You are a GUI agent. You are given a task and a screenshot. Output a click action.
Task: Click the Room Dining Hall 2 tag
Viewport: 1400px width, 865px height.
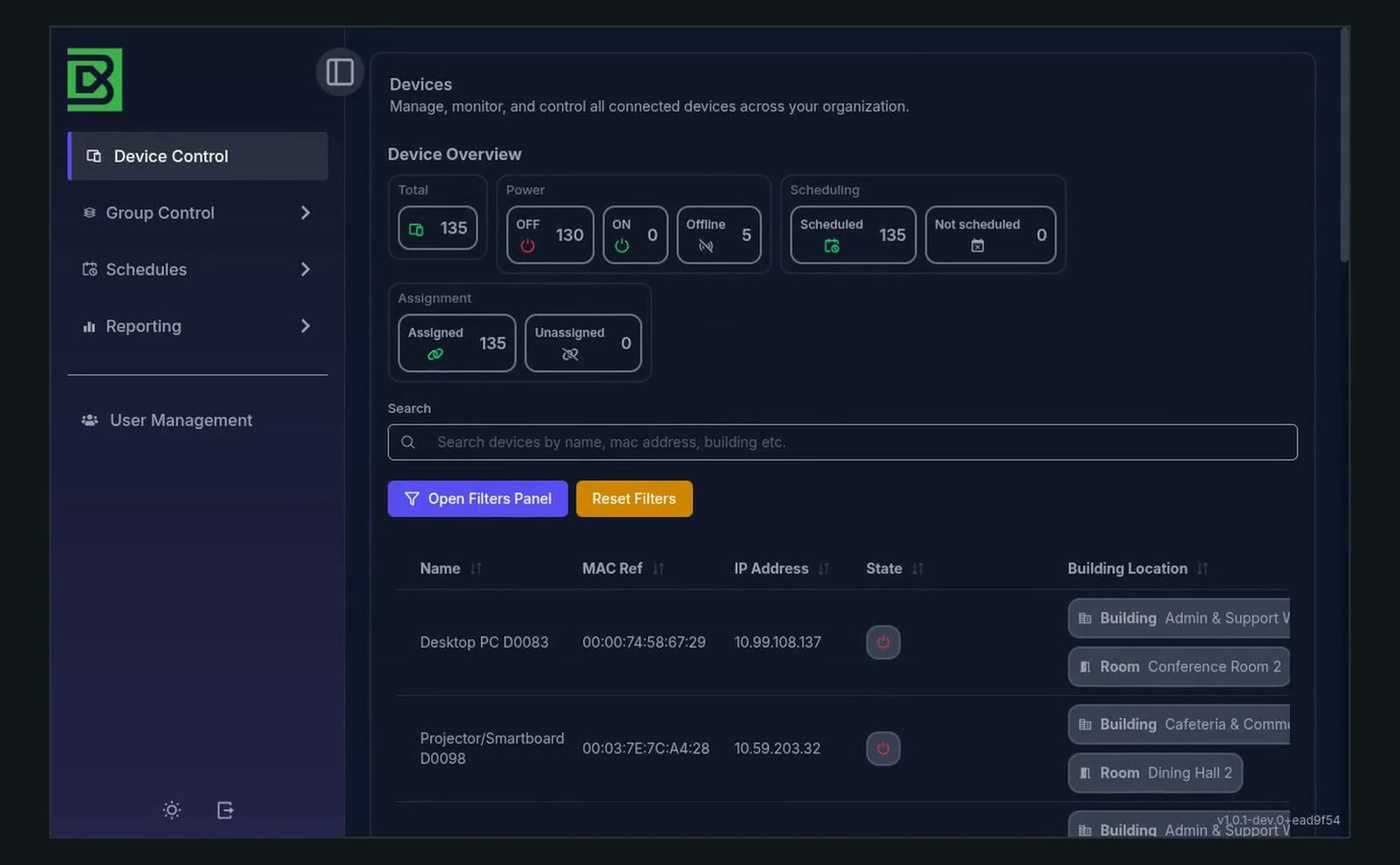tap(1156, 773)
